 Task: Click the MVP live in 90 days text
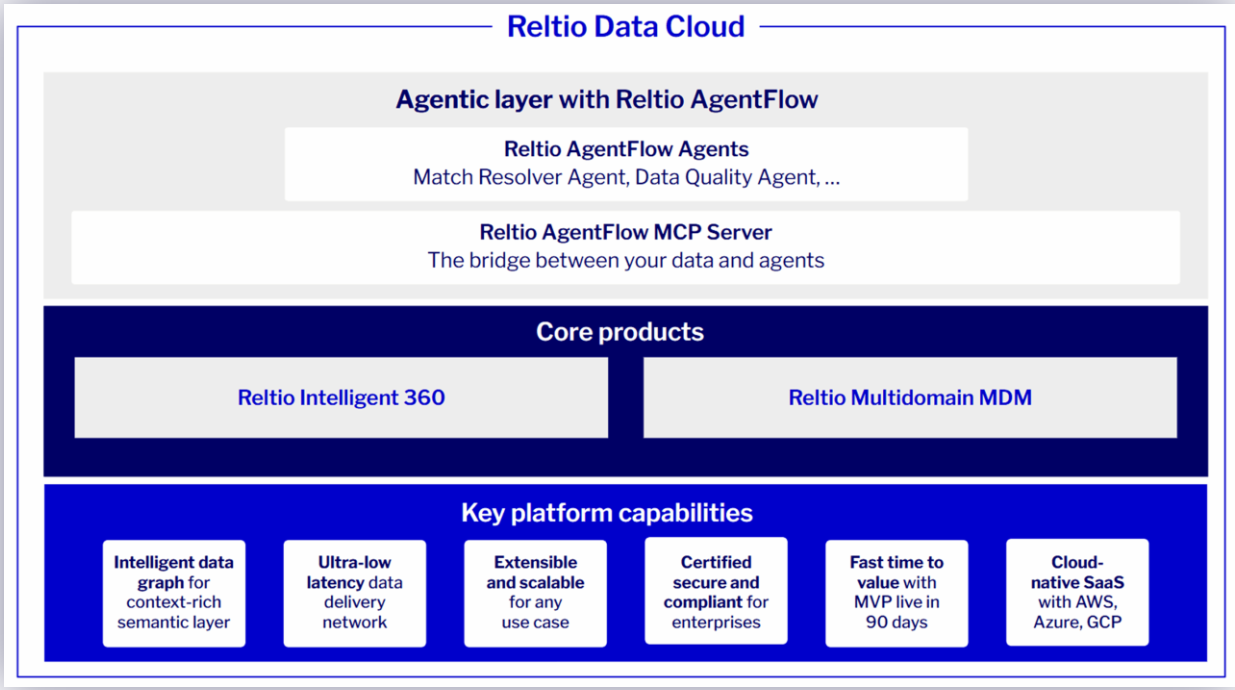[896, 611]
